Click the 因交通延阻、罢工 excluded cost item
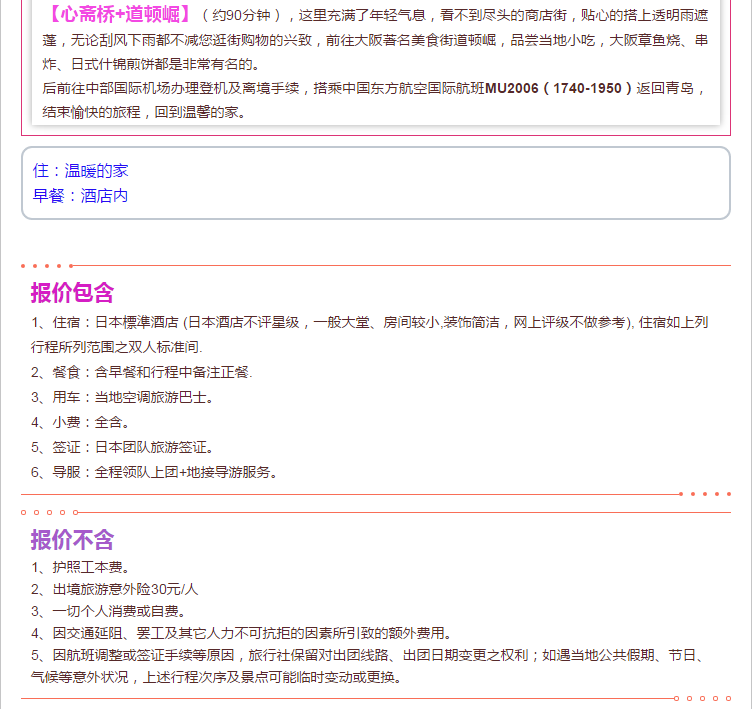Screen dimensions: 752x709 point(241,633)
